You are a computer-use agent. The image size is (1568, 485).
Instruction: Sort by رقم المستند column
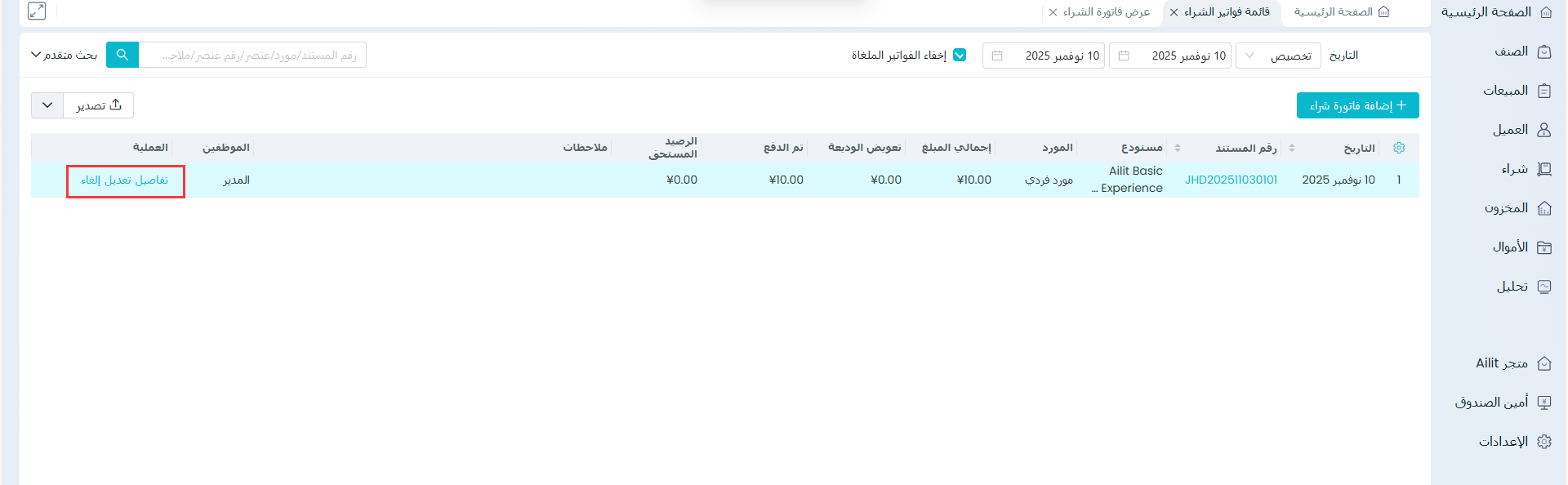[x=1291, y=148]
